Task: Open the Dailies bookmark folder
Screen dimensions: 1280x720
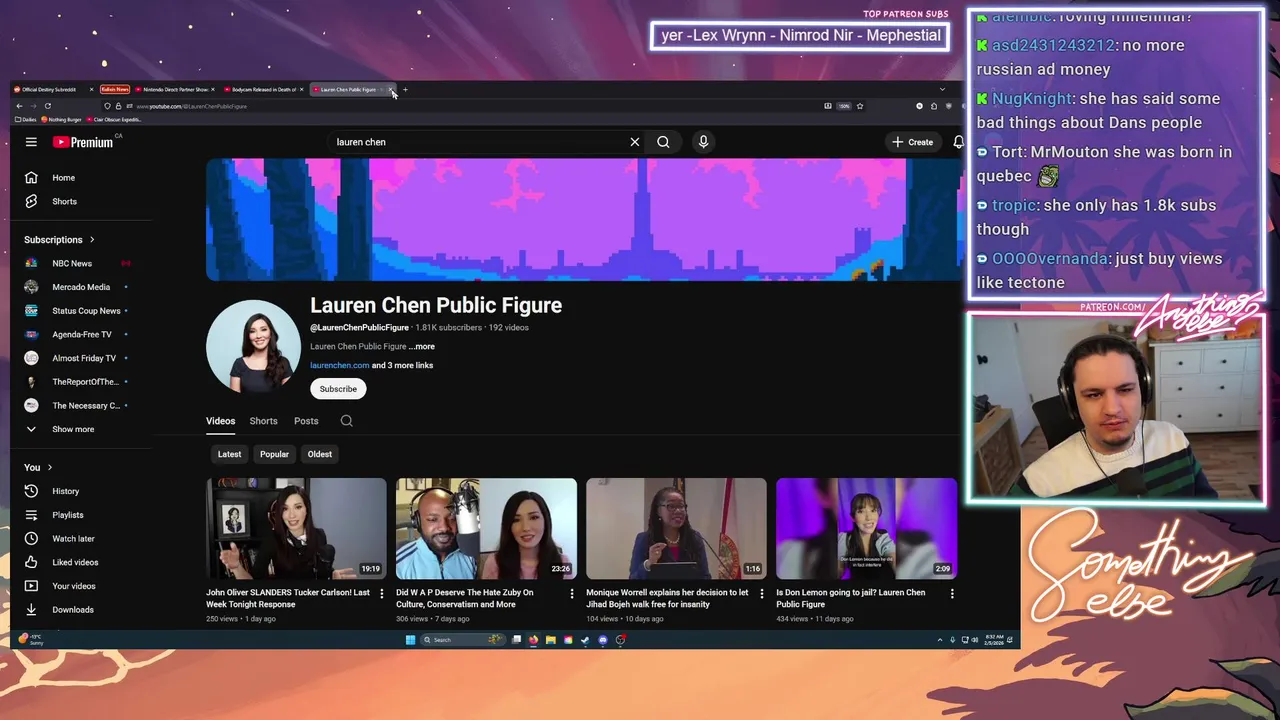Action: point(26,120)
